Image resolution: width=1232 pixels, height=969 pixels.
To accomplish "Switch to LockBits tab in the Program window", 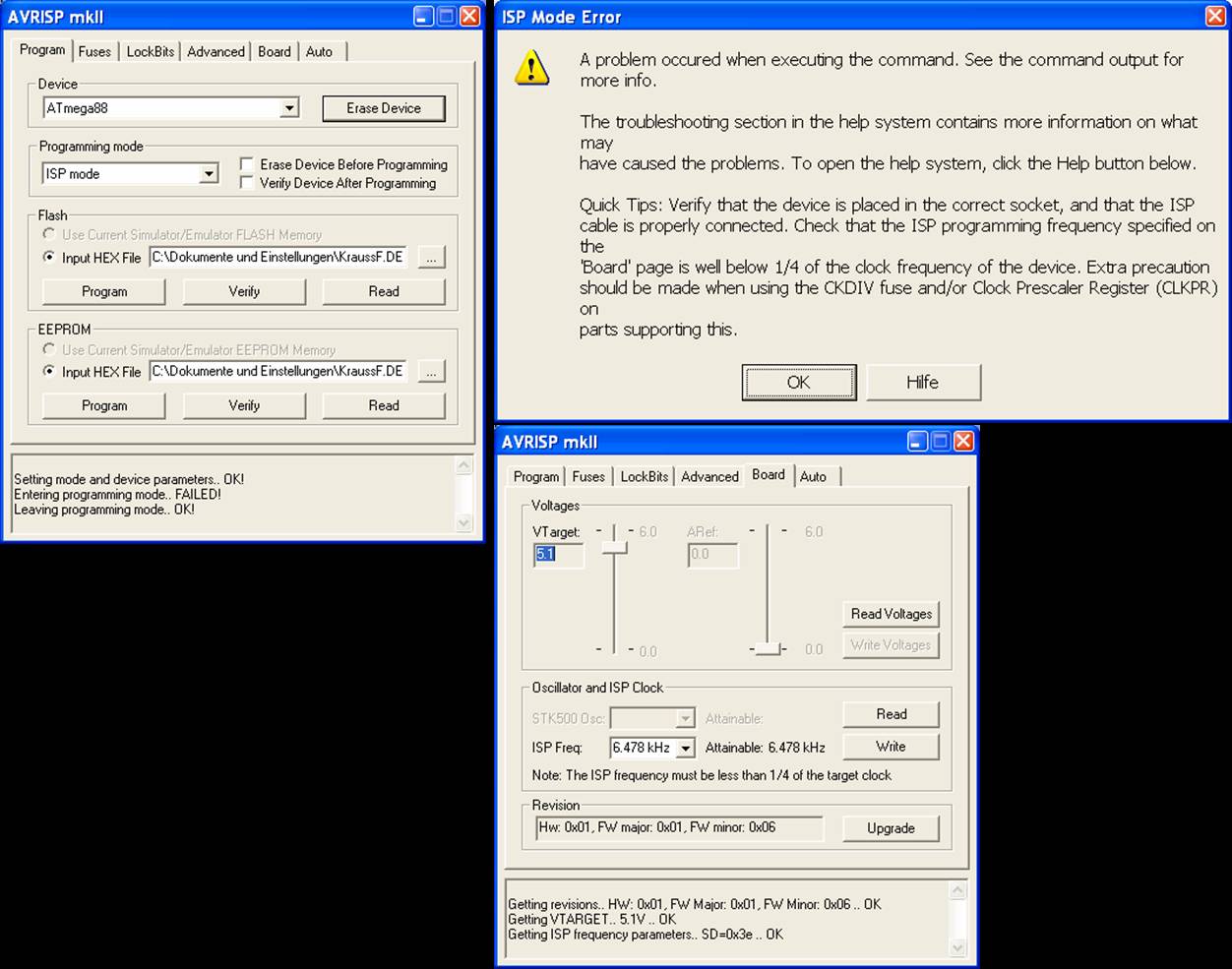I will (x=151, y=51).
